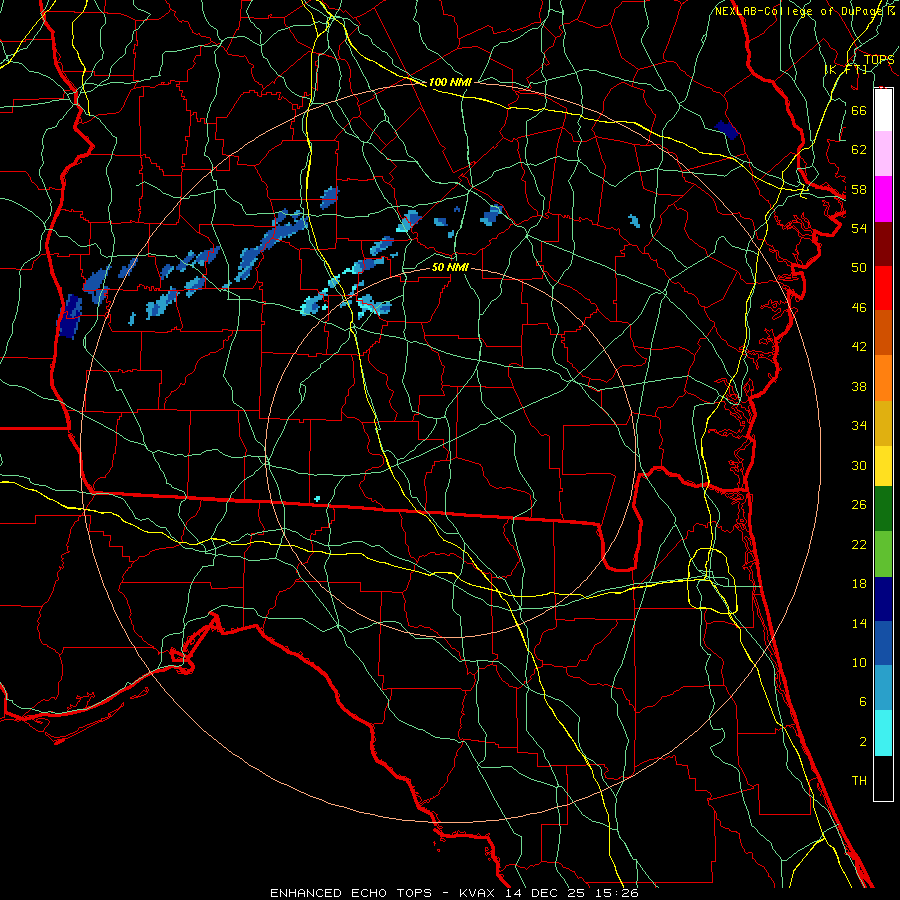Click the white swatch in tops legend

click(883, 110)
